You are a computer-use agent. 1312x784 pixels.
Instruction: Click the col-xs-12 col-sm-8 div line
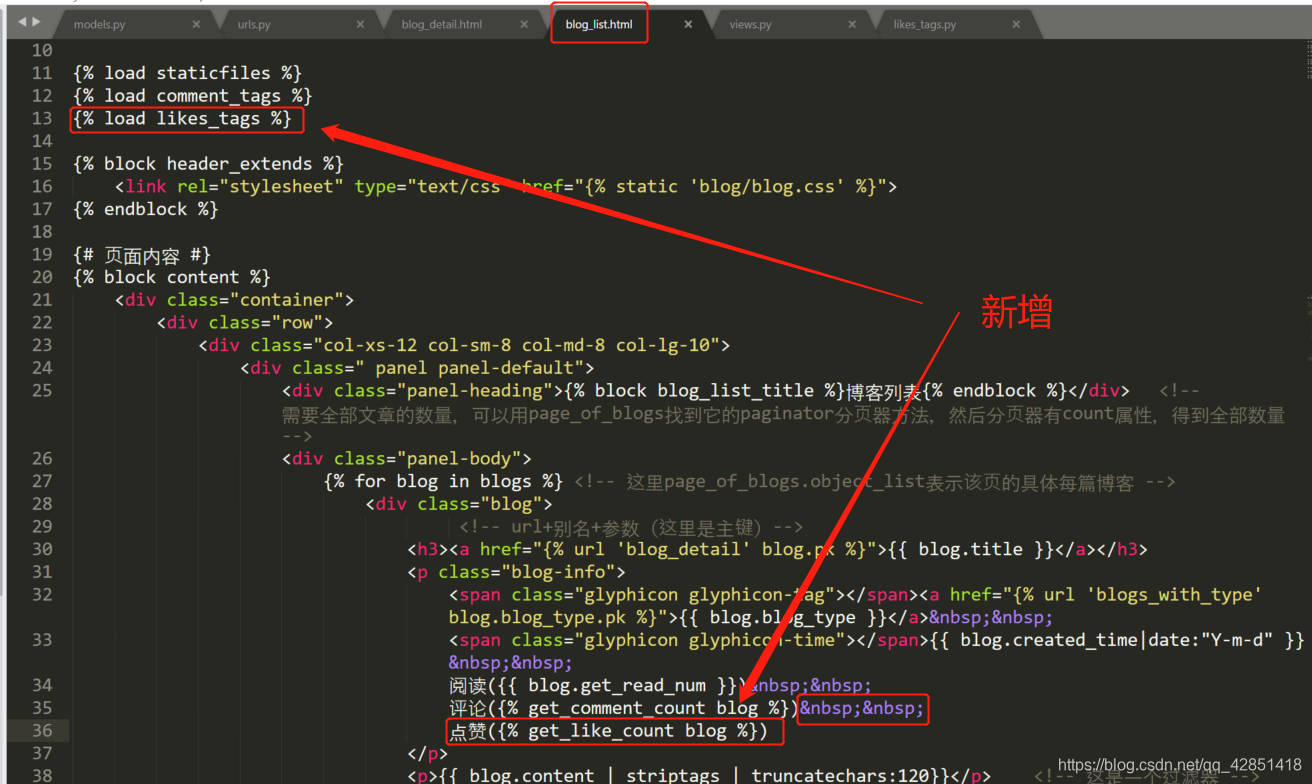pos(464,346)
